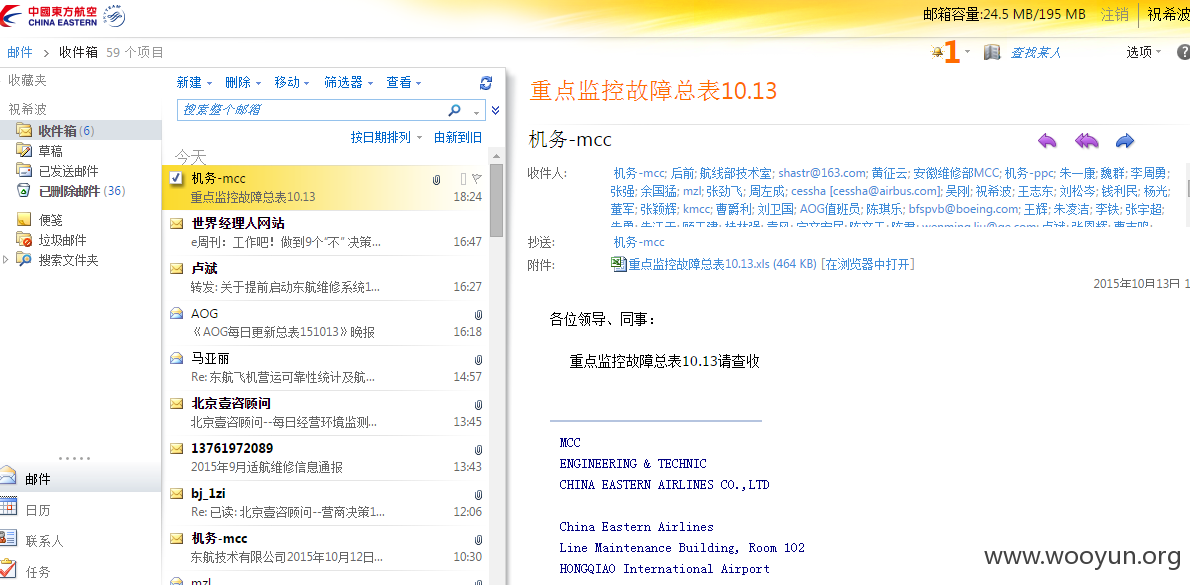Uncheck the selected 机务-mcc message checkbox
This screenshot has width=1190, height=585.
coord(175,178)
